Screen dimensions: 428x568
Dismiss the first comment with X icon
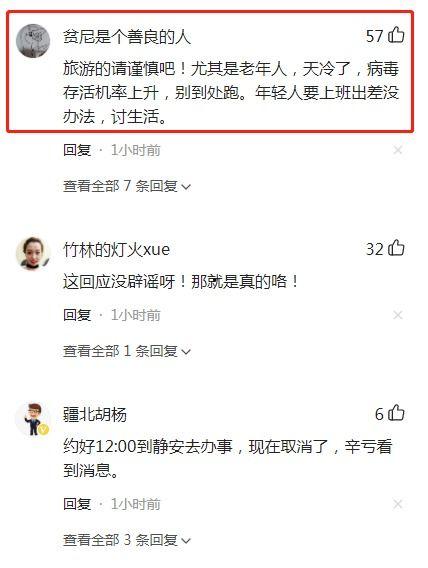(x=398, y=150)
